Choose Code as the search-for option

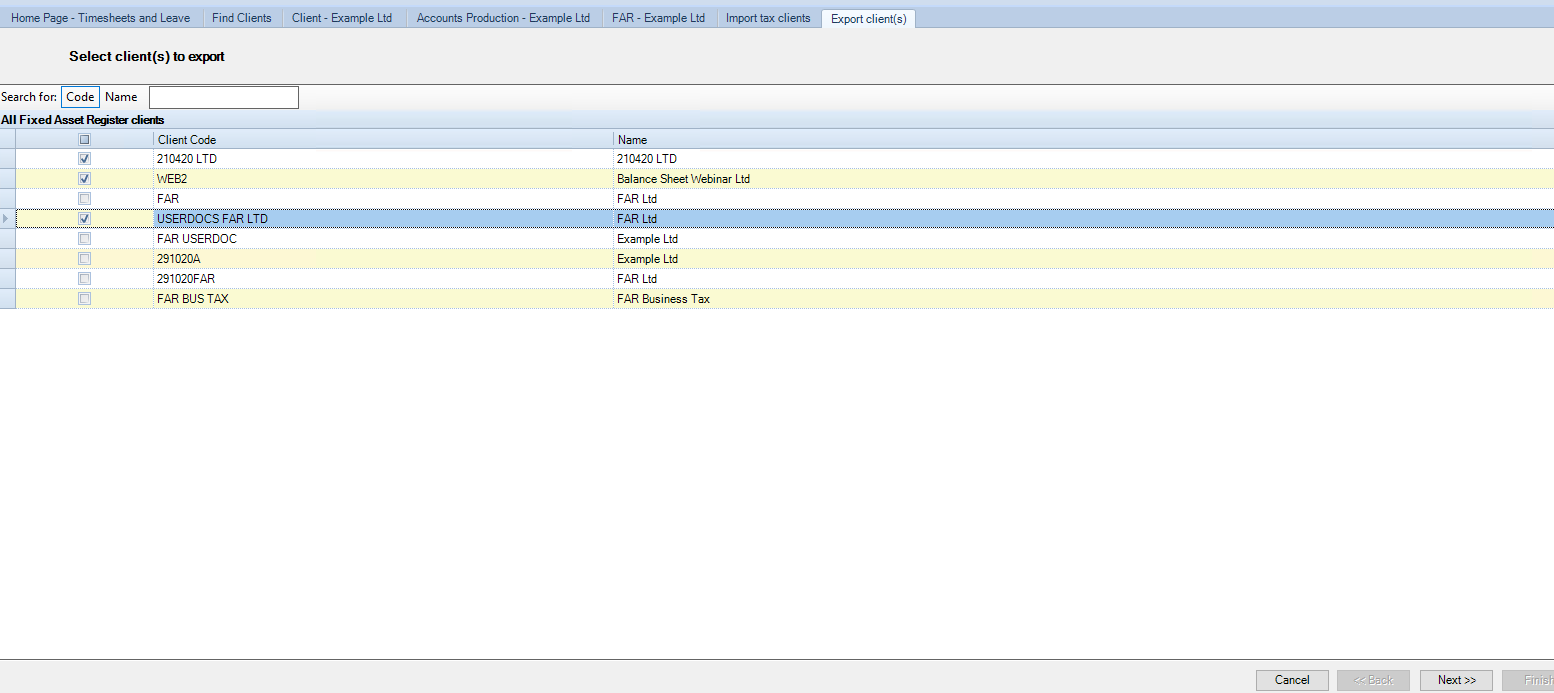coord(80,97)
